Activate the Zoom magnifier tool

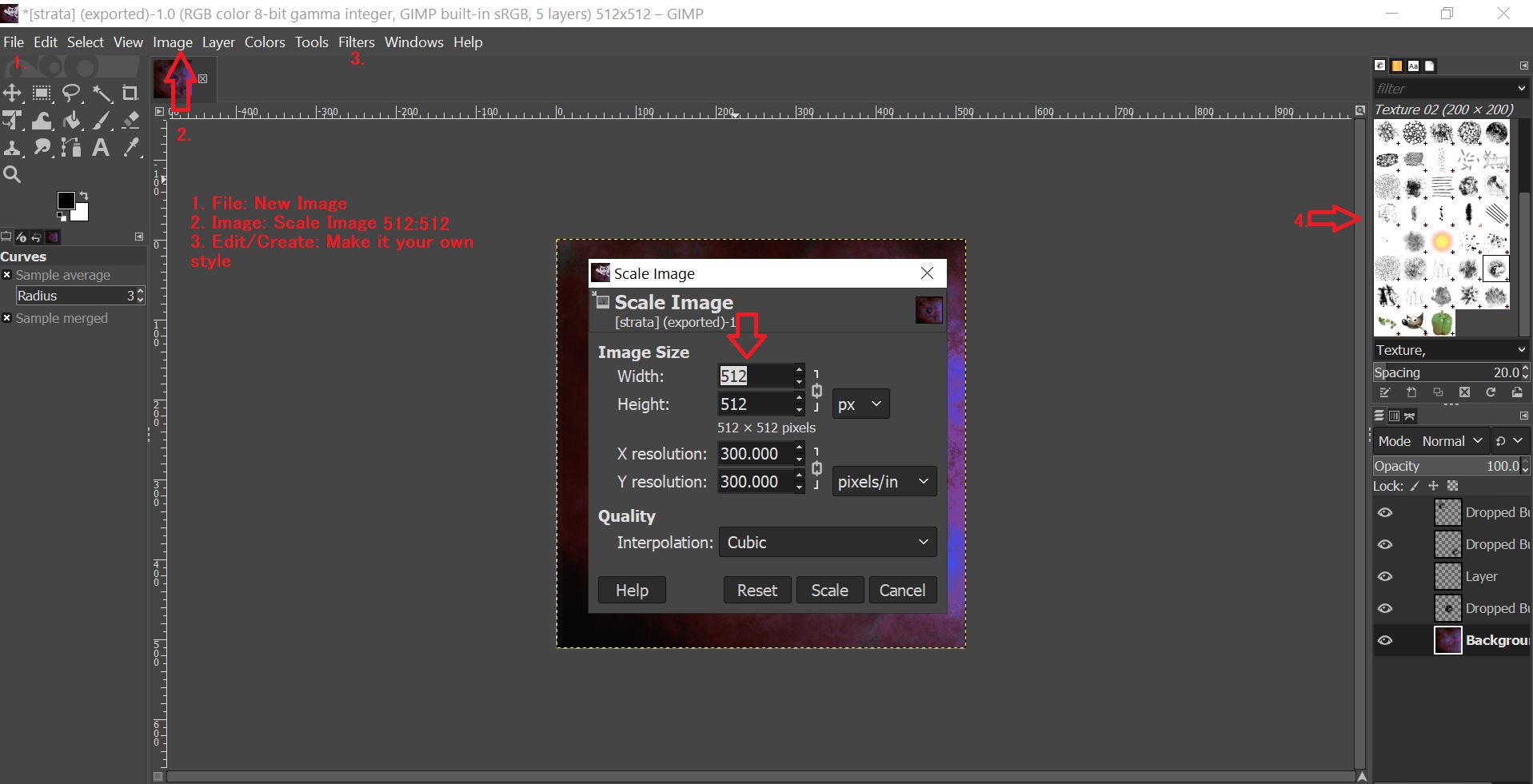pos(12,175)
